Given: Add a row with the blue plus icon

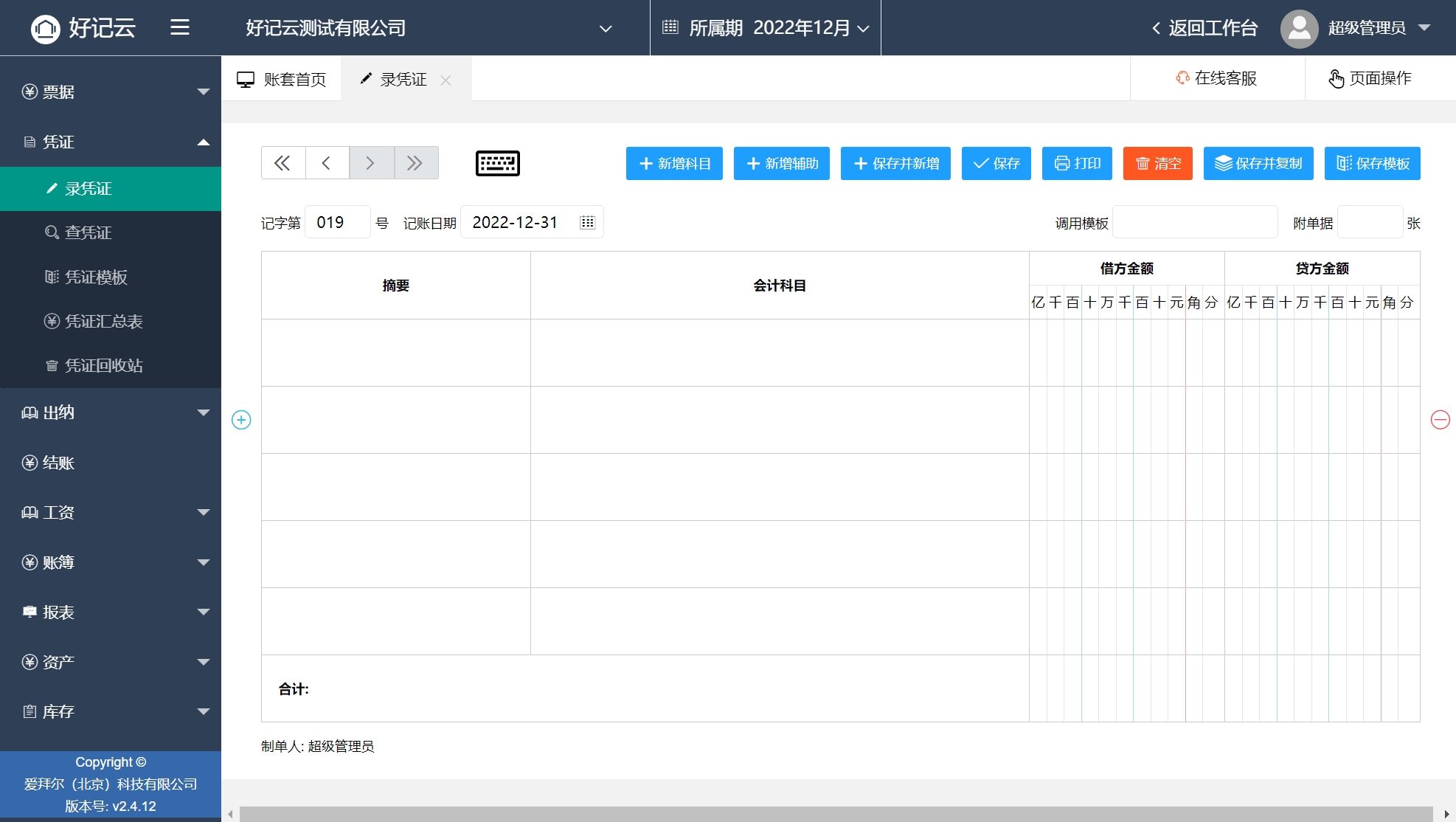Looking at the screenshot, I should coord(241,420).
